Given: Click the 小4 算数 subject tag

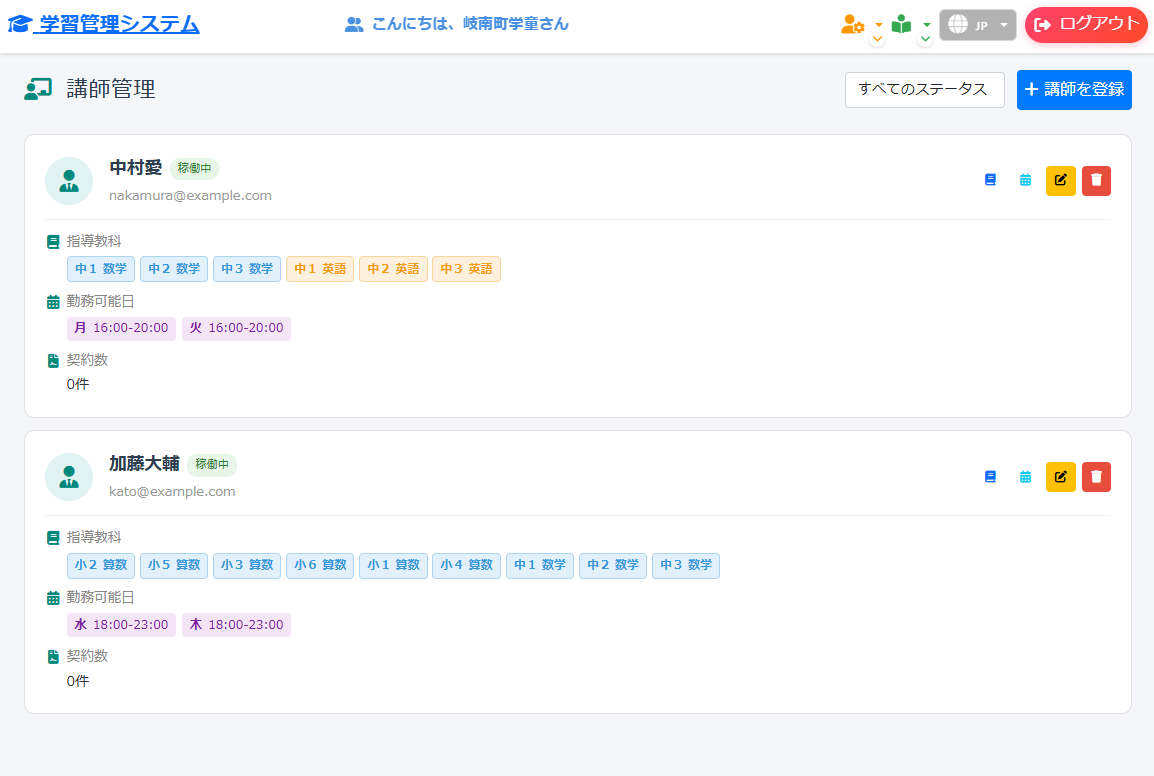Looking at the screenshot, I should [x=467, y=565].
